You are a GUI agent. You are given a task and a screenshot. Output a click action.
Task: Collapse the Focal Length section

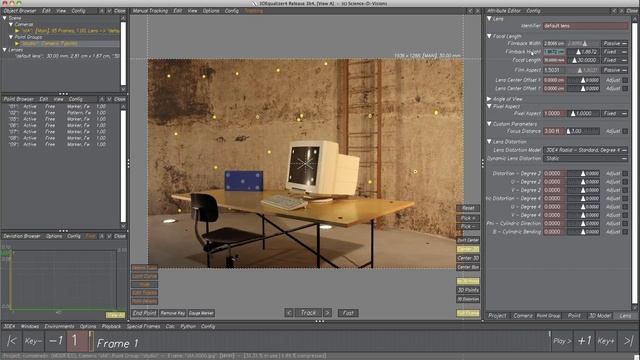(x=489, y=36)
